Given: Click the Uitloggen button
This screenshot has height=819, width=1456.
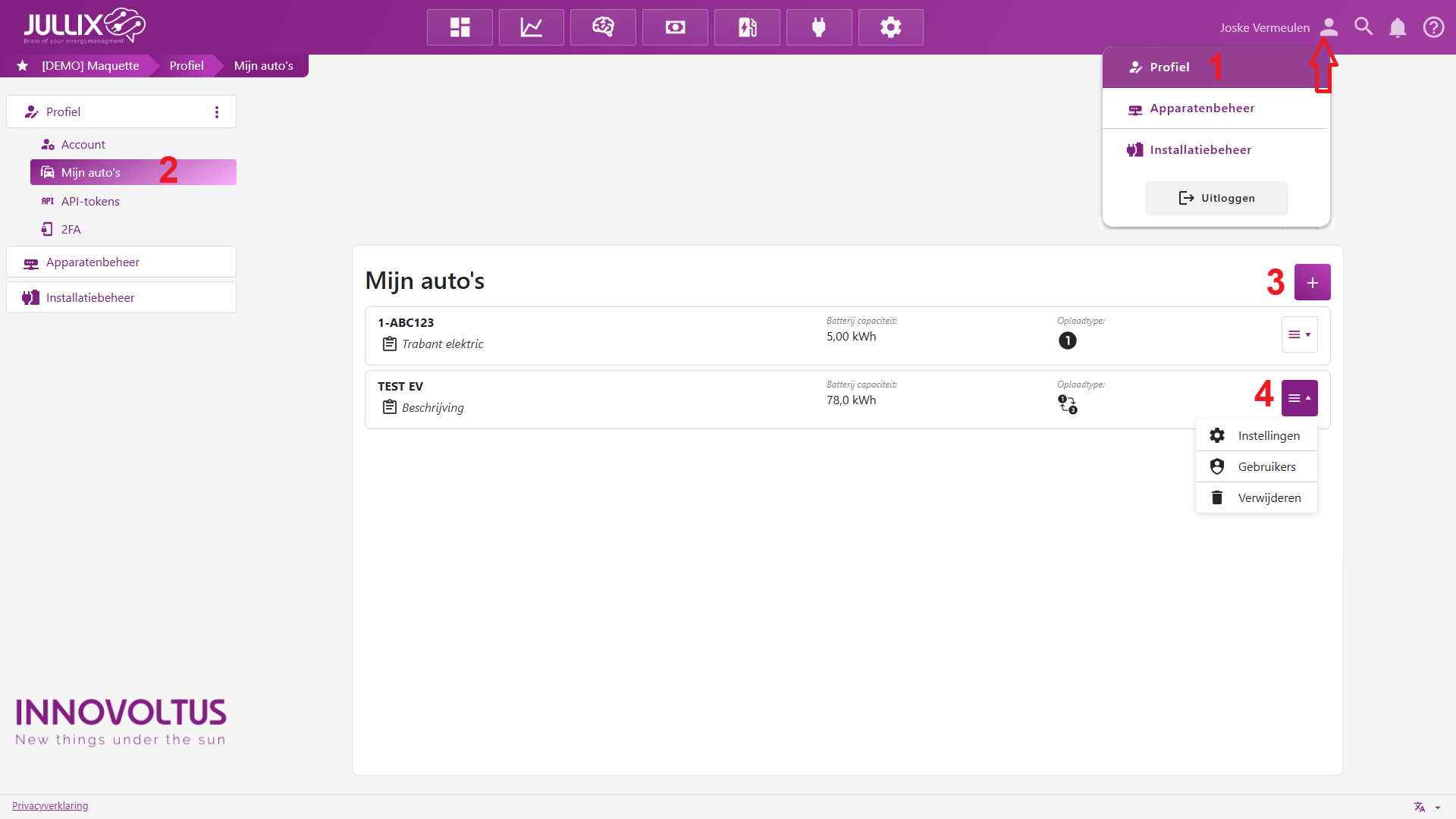Looking at the screenshot, I should coord(1216,198).
